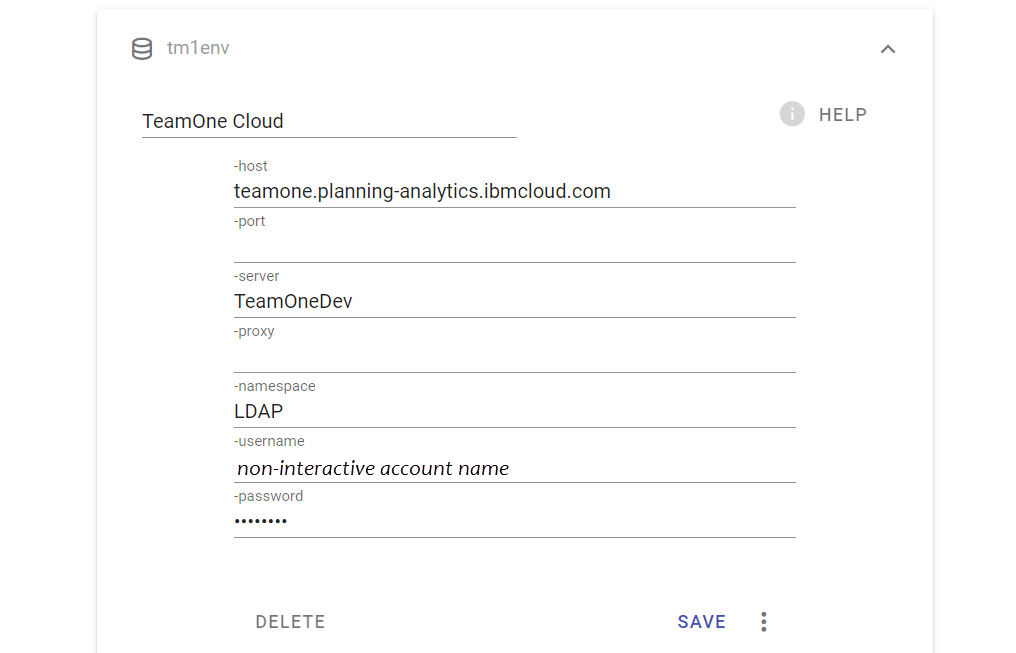Open the three-dot more options menu
The image size is (1016, 653).
pos(764,621)
